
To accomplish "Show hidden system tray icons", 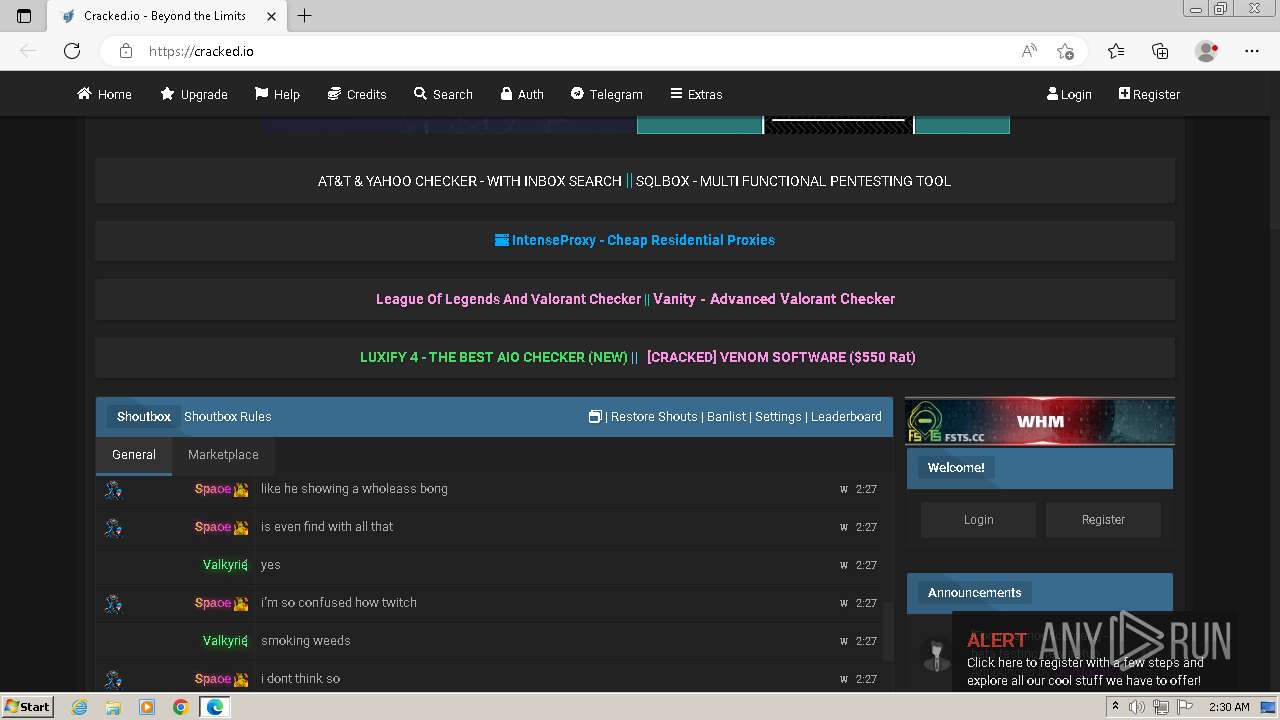I will click(x=1115, y=707).
